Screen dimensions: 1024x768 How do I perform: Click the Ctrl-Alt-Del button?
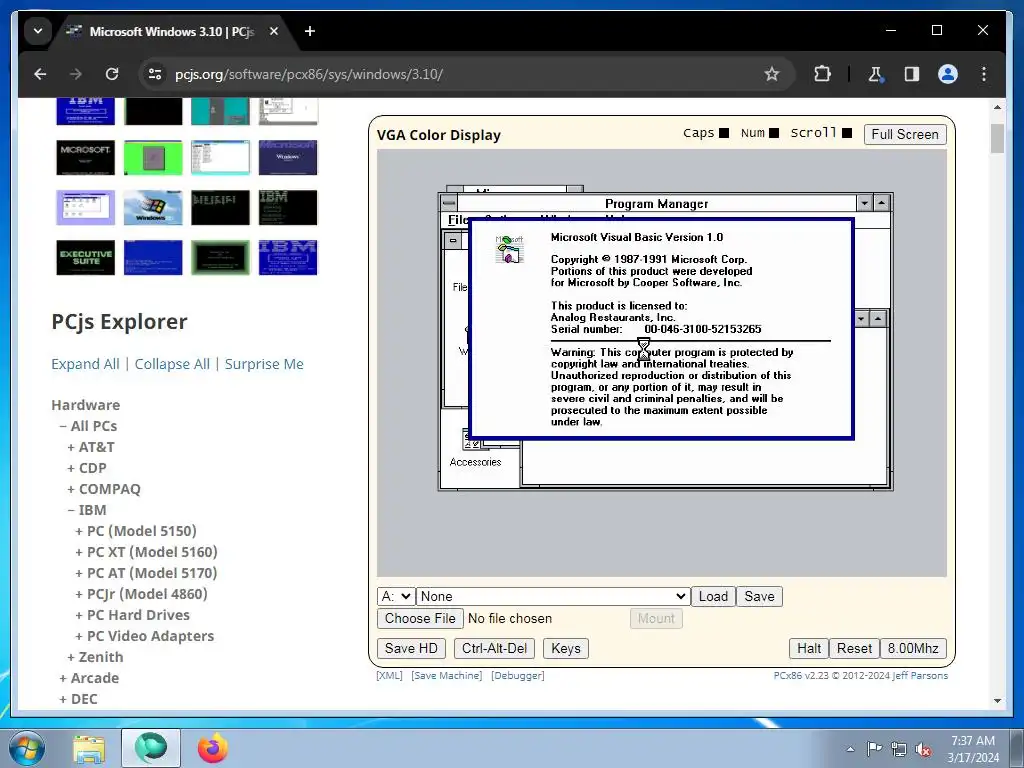click(494, 648)
